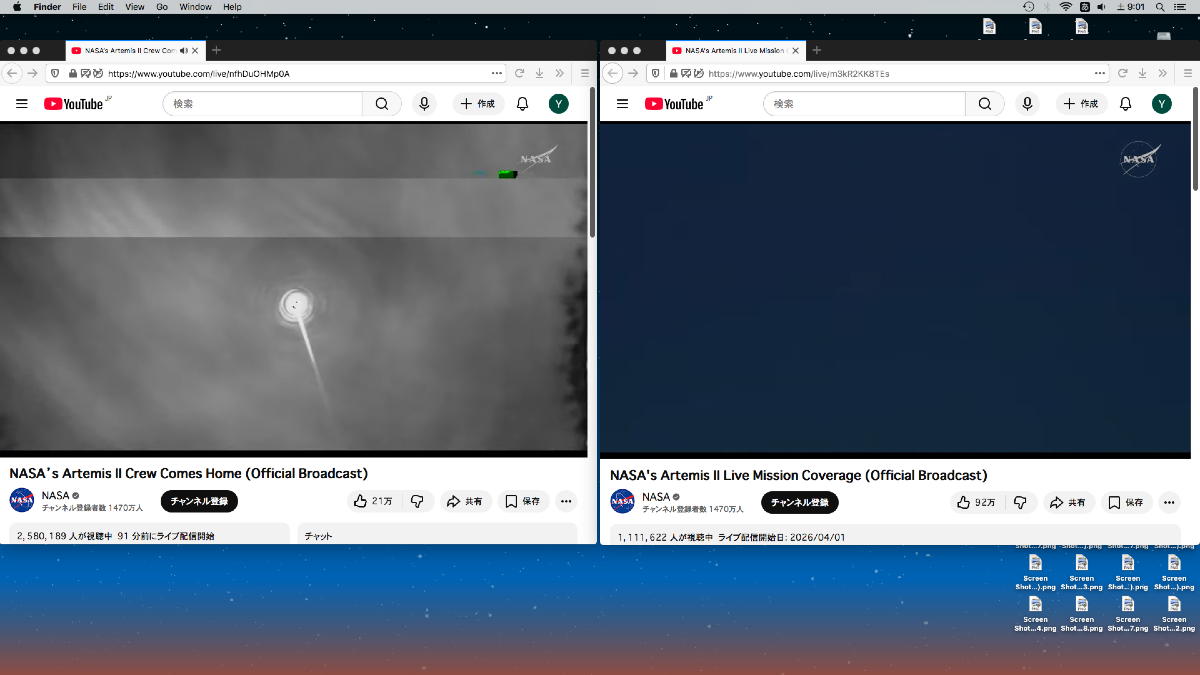
Task: Open more actions (…) under Crew Comes Home video
Action: 566,501
